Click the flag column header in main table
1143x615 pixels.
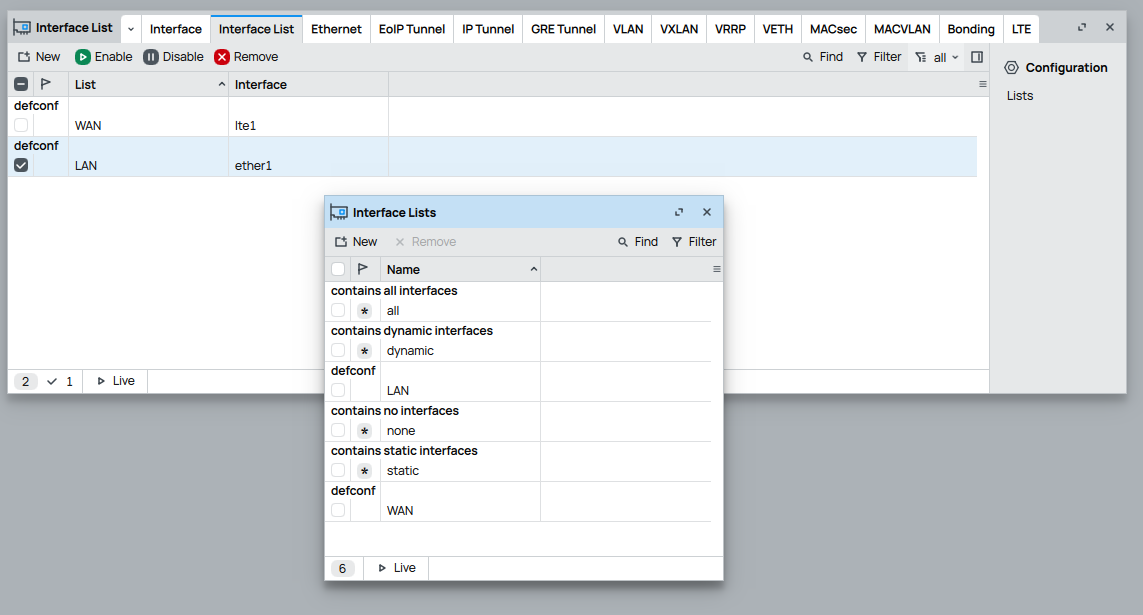click(46, 84)
